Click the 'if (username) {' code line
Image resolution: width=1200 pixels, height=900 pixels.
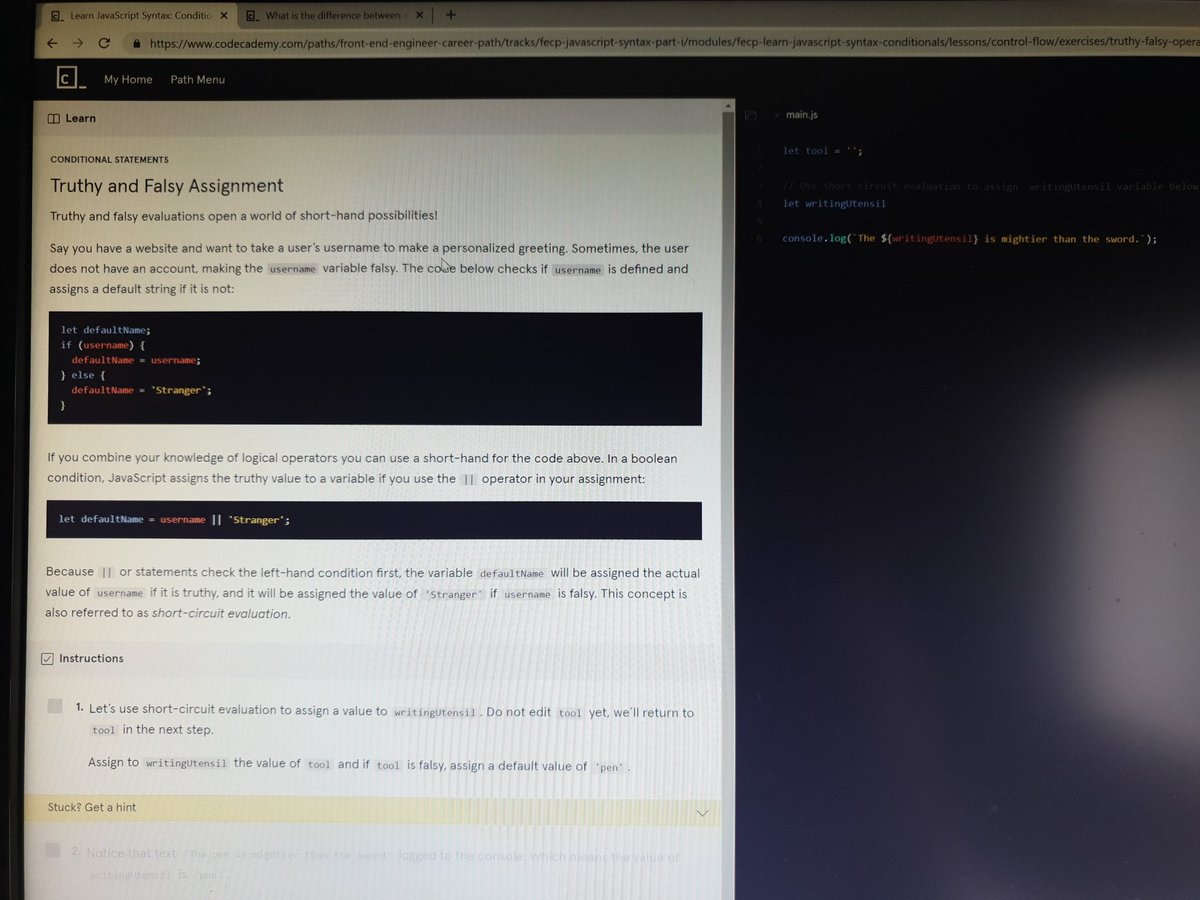(x=103, y=344)
